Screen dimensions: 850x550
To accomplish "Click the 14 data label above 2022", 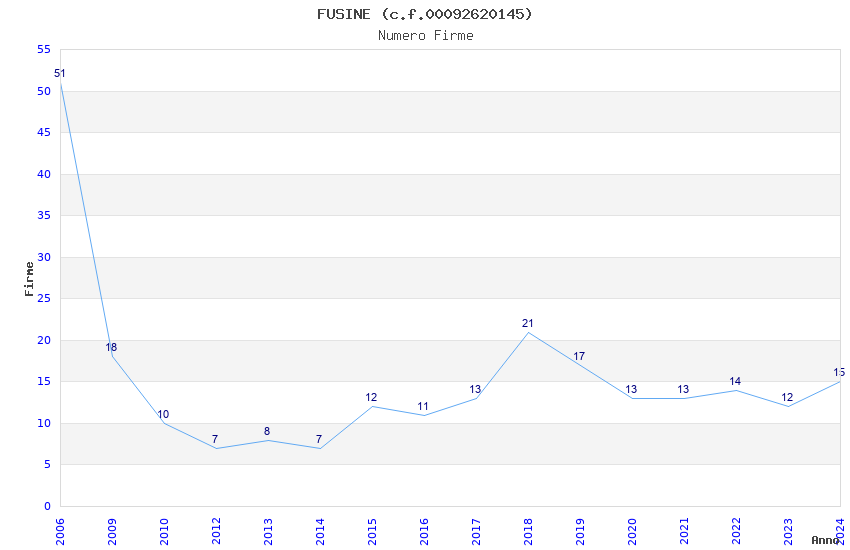I will click(735, 381).
